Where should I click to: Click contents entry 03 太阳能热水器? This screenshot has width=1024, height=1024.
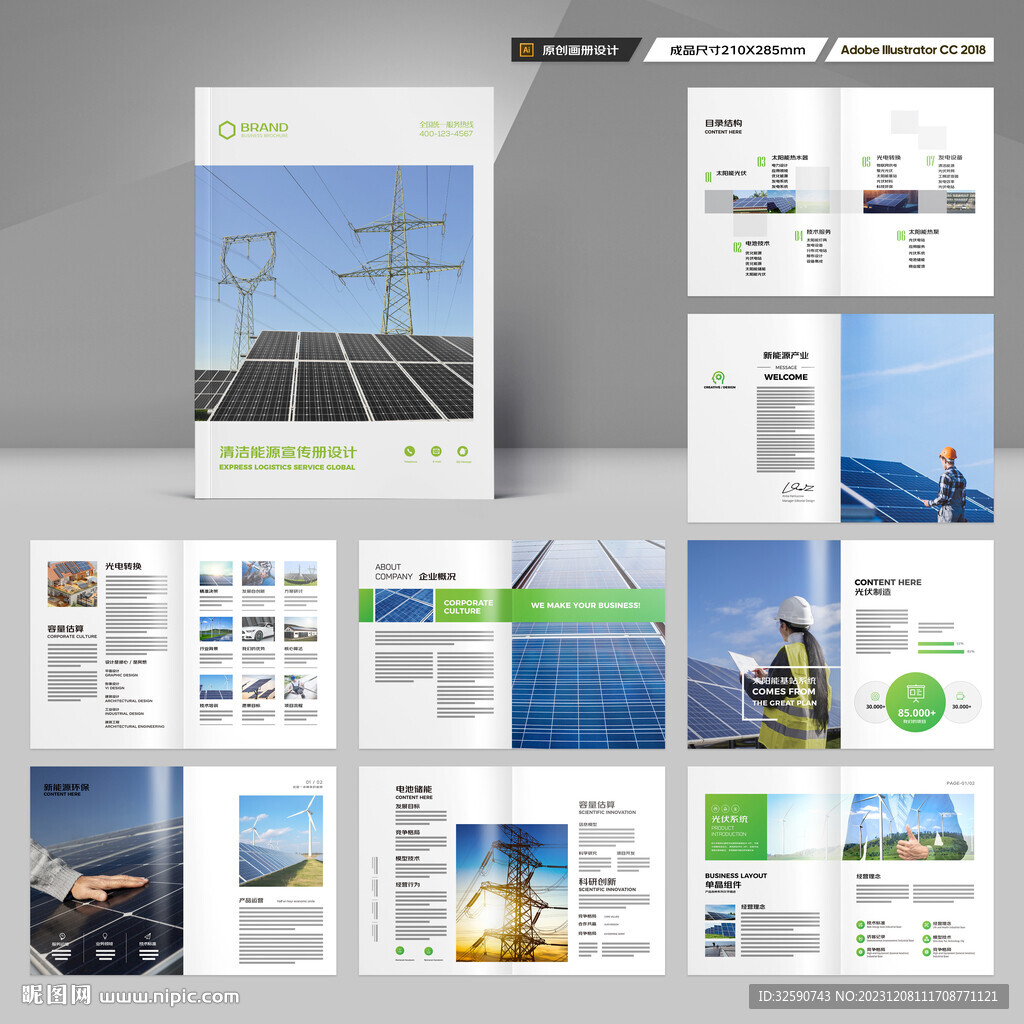point(782,159)
